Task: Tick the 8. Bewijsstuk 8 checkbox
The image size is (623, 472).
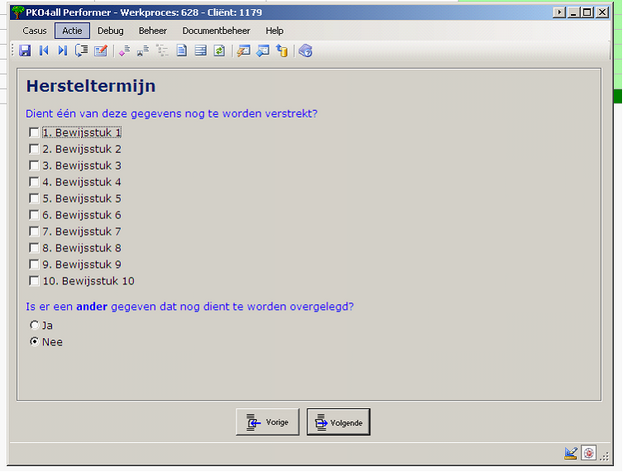Action: coord(34,248)
